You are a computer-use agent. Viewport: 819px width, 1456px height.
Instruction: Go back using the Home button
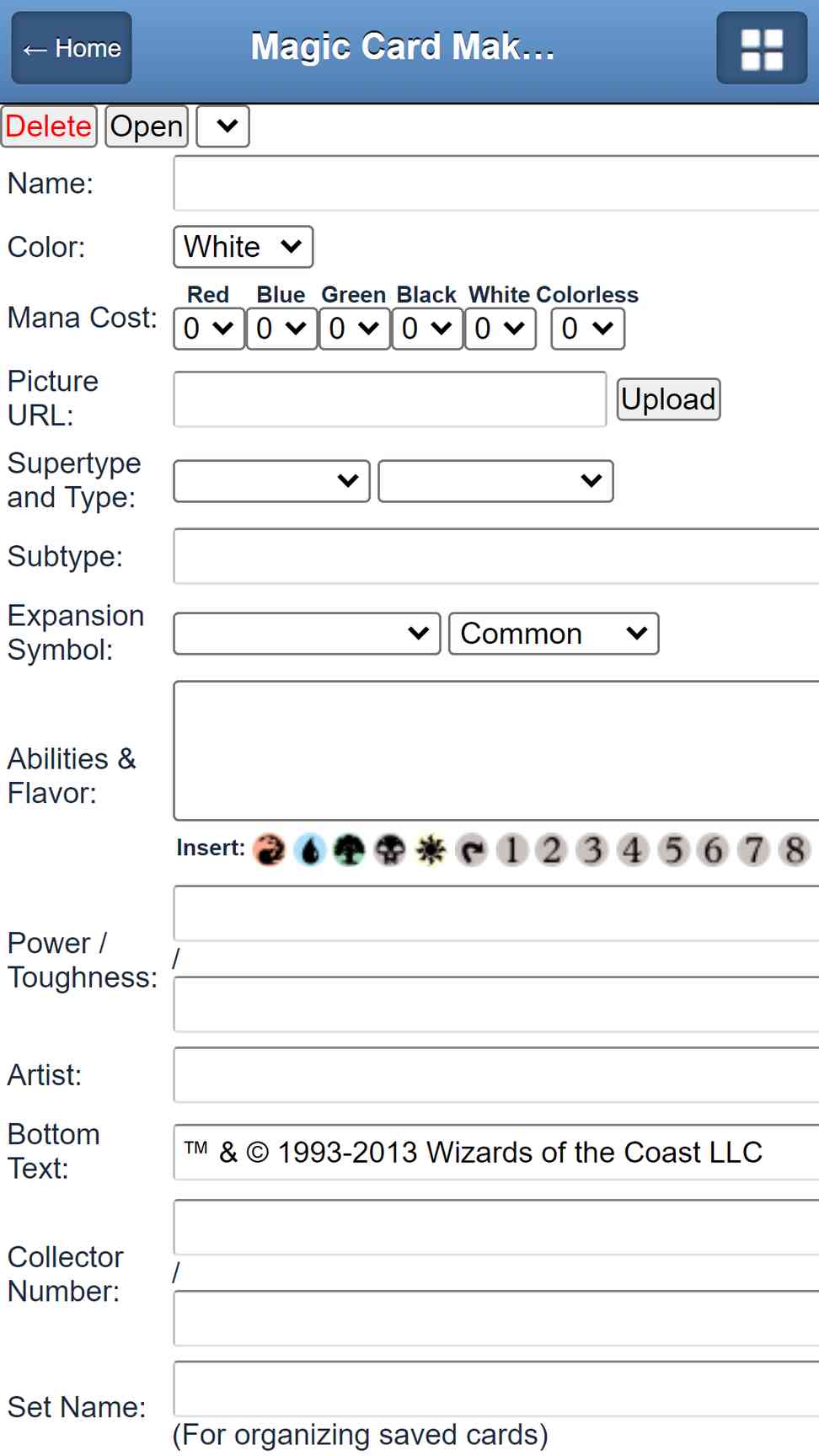(x=72, y=48)
